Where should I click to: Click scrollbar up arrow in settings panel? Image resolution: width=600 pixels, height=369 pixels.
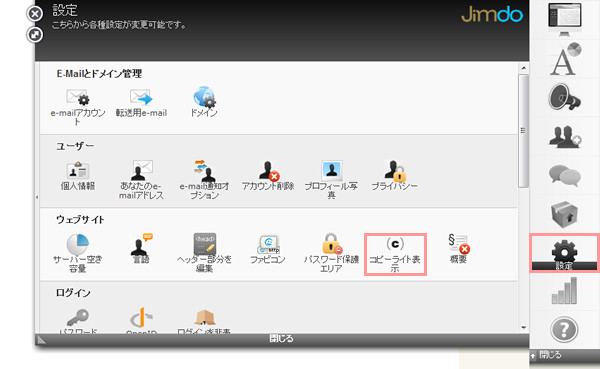(x=523, y=68)
